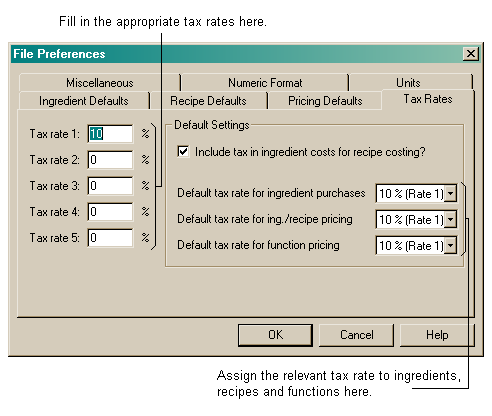This screenshot has height=416, width=492.
Task: Click the 'Default tax rate for function pricing' label
Action: coord(258,245)
